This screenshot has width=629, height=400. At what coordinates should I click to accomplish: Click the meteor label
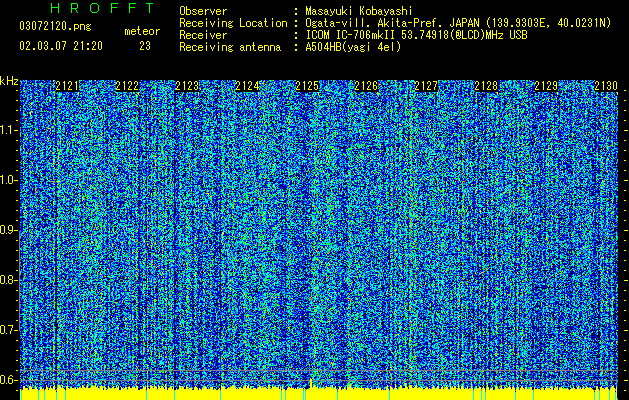142,31
